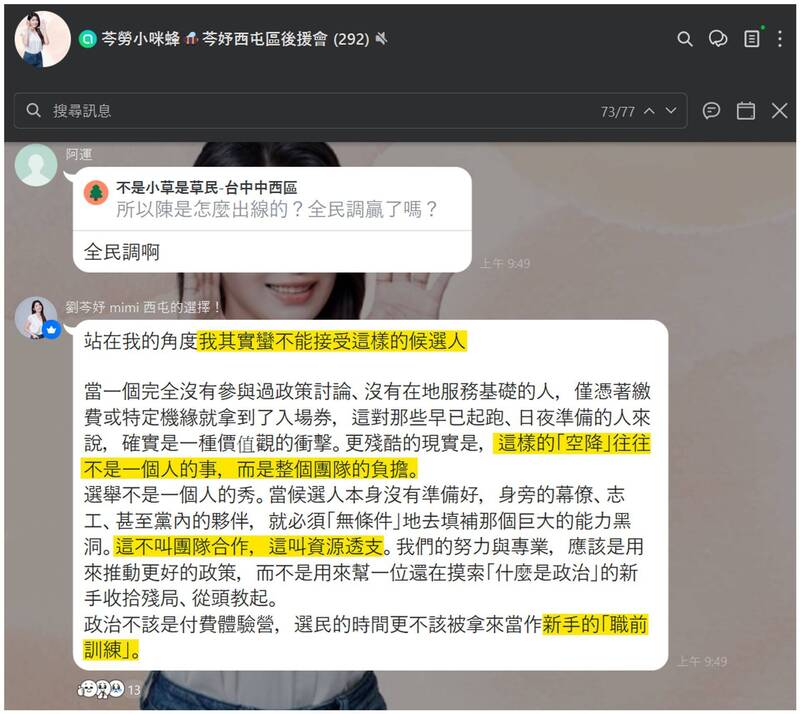The width and height of the screenshot is (800, 714).
Task: Click the sender name 劉芩妤 mimi 西屯的選擇
Action: (142, 307)
